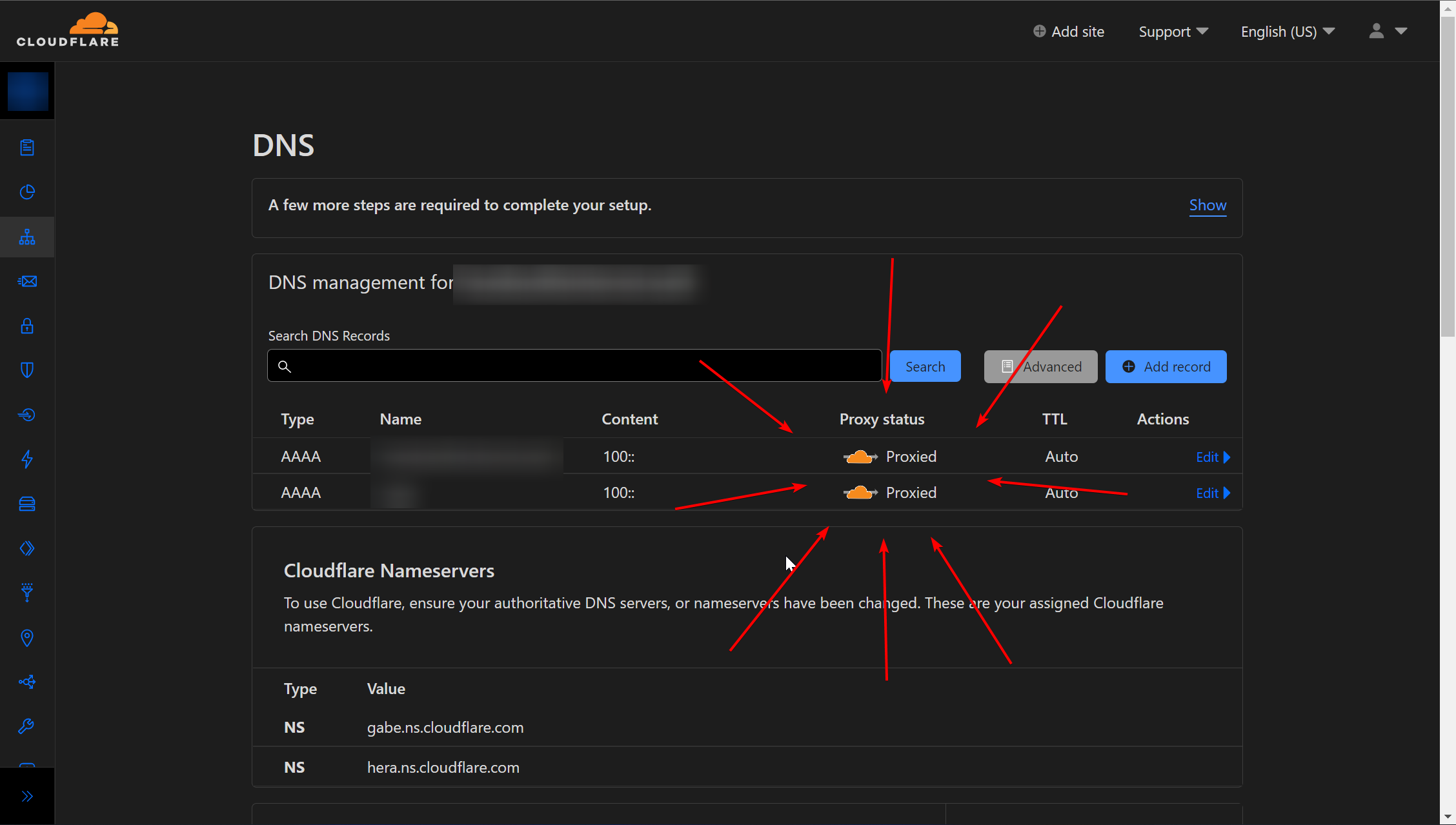The width and height of the screenshot is (1456, 825).
Task: Open the Analytics pie chart icon
Action: (27, 192)
